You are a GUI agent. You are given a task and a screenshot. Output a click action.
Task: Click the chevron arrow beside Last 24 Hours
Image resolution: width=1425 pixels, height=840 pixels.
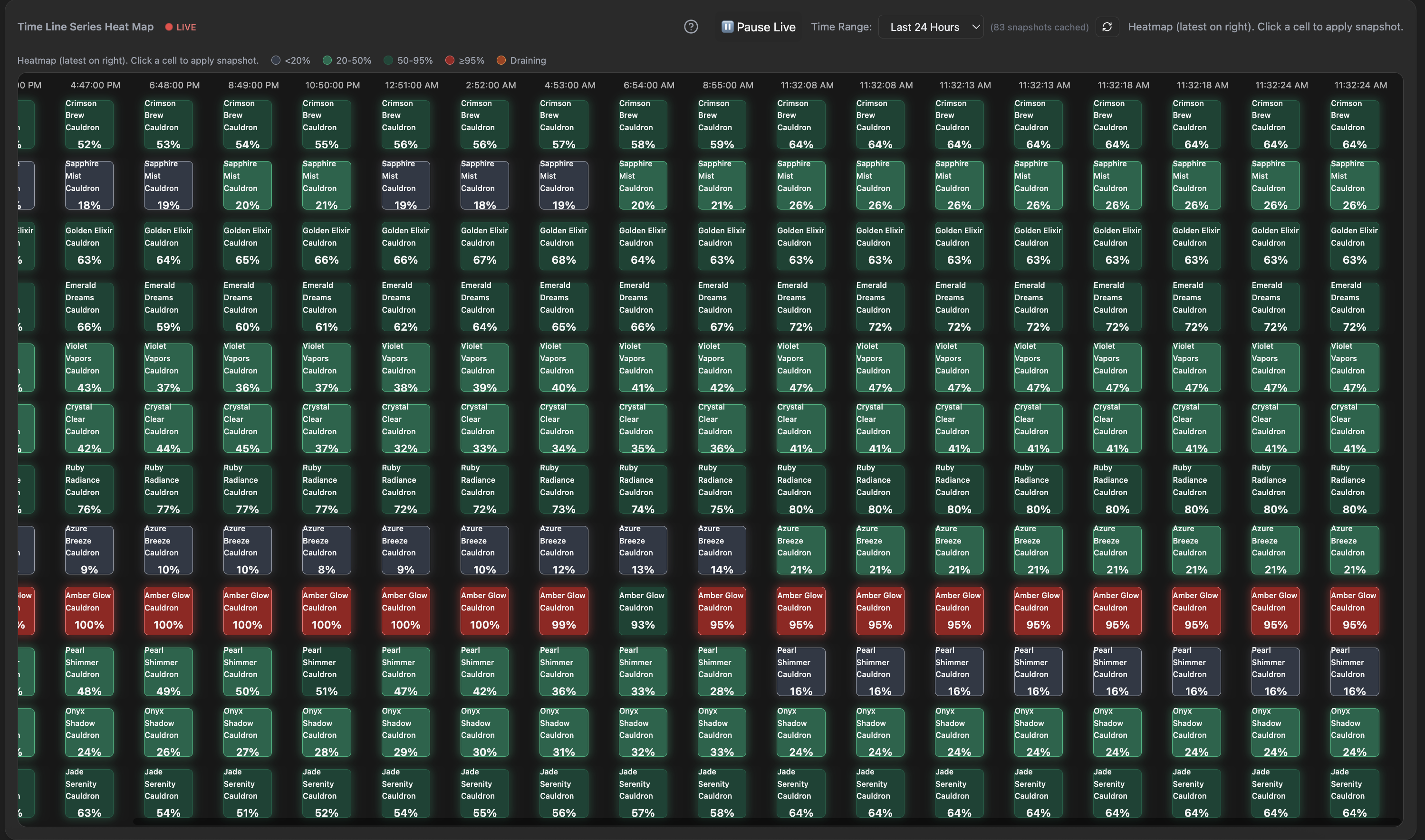point(975,27)
